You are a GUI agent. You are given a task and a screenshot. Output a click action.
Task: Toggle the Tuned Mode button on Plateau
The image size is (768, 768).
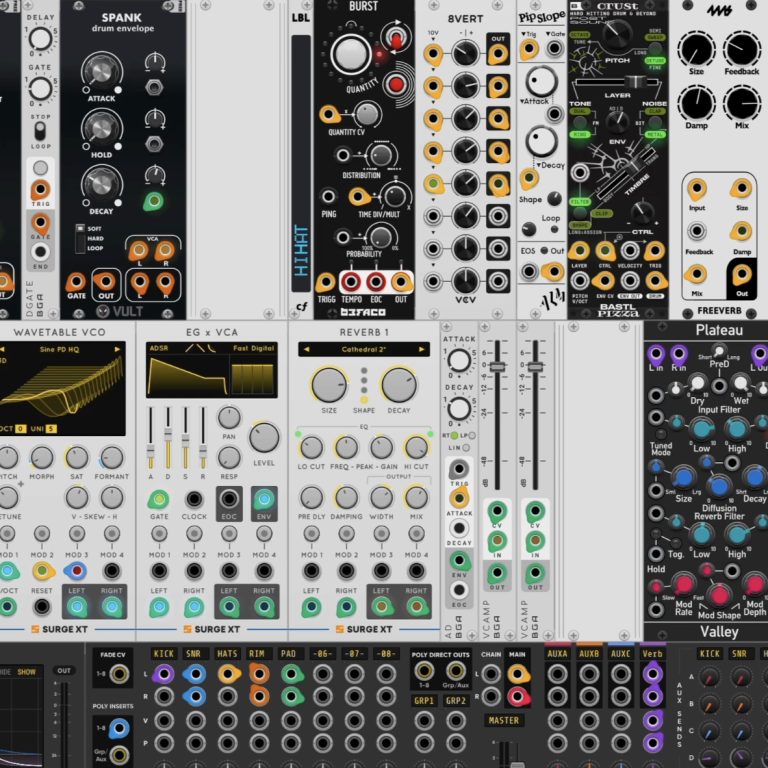click(661, 434)
